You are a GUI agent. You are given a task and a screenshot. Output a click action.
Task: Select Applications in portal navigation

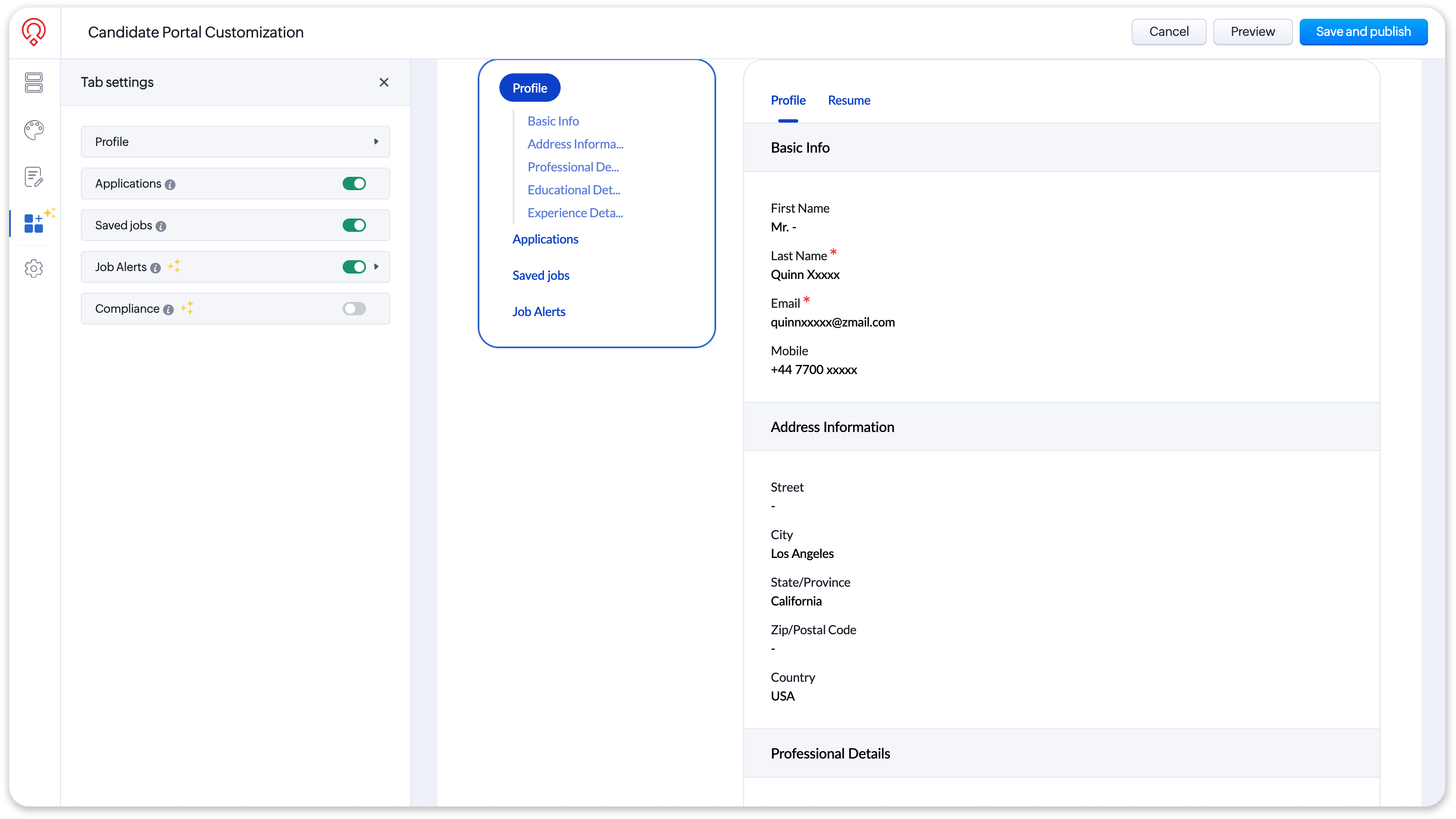pos(545,239)
